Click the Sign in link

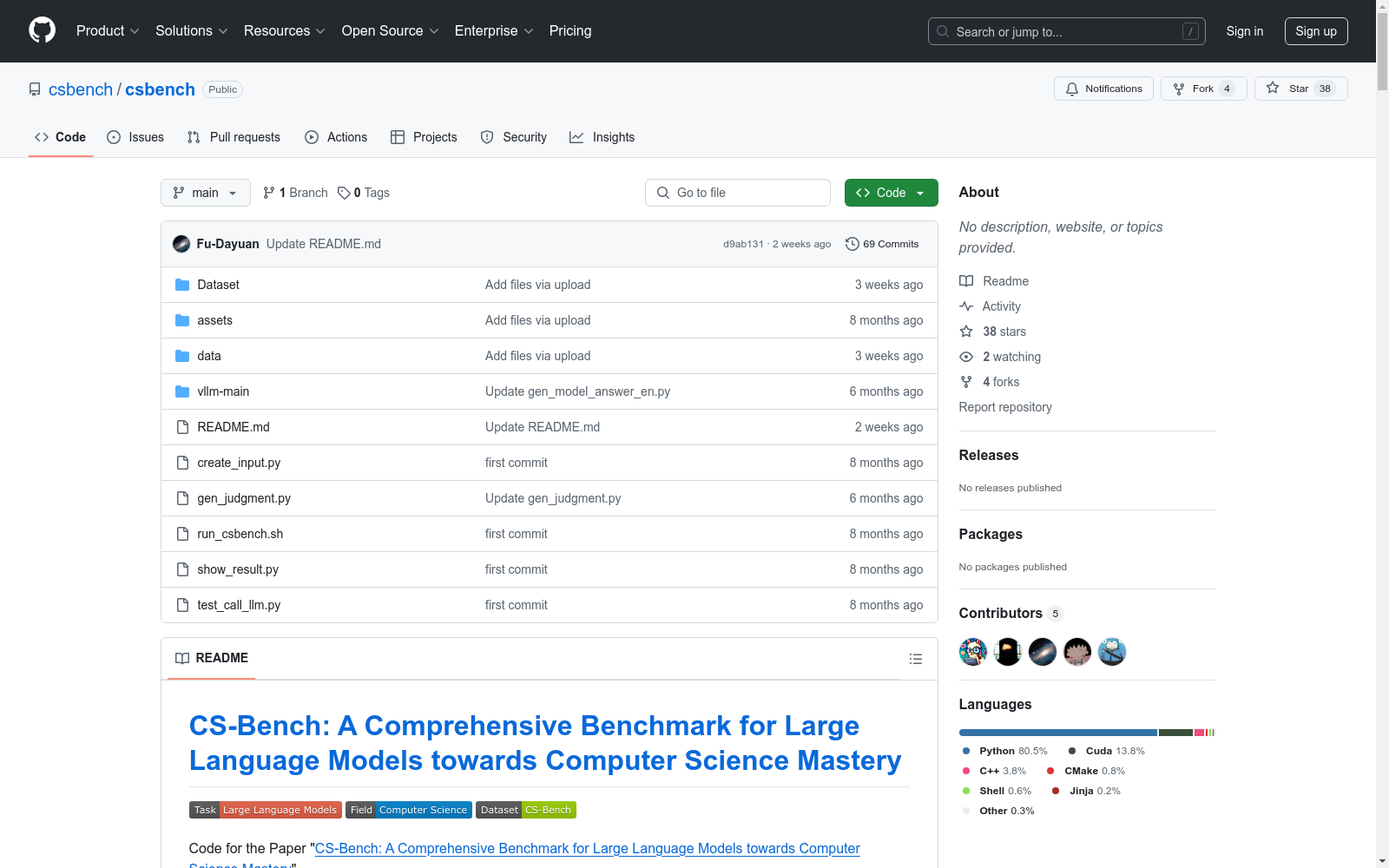click(1245, 31)
